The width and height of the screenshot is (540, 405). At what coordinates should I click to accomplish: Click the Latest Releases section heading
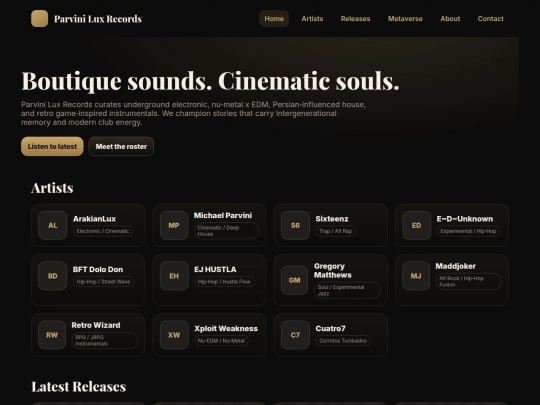79,387
